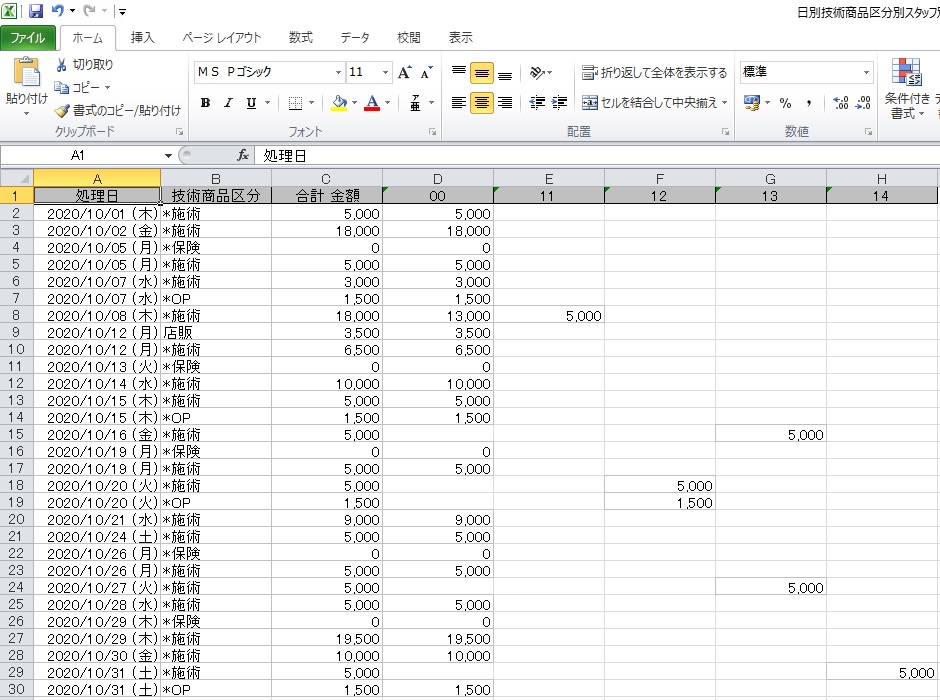
Task: Click the decrease decimal icon
Action: (863, 103)
